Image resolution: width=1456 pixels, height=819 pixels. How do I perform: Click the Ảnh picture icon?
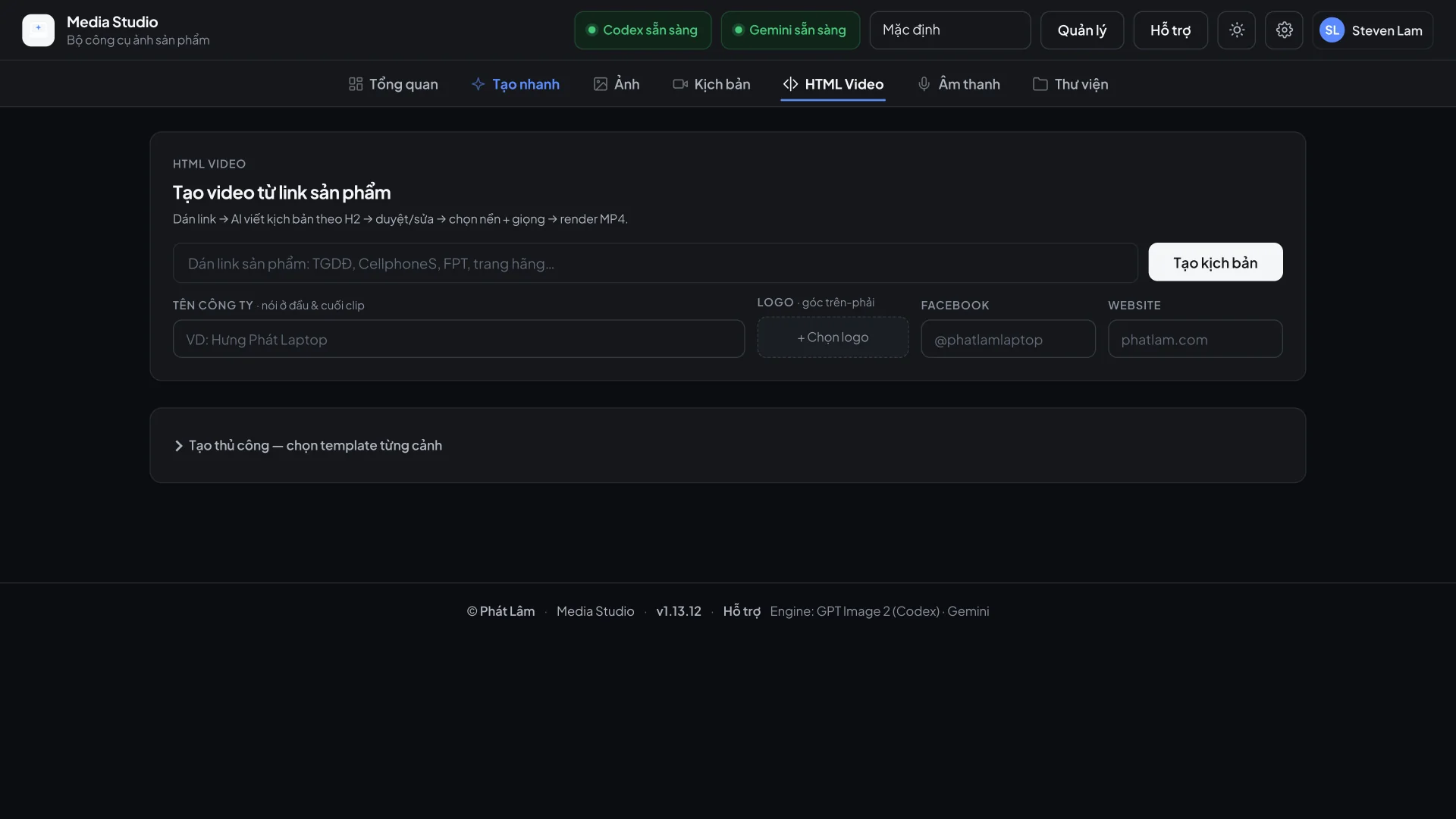[x=601, y=84]
